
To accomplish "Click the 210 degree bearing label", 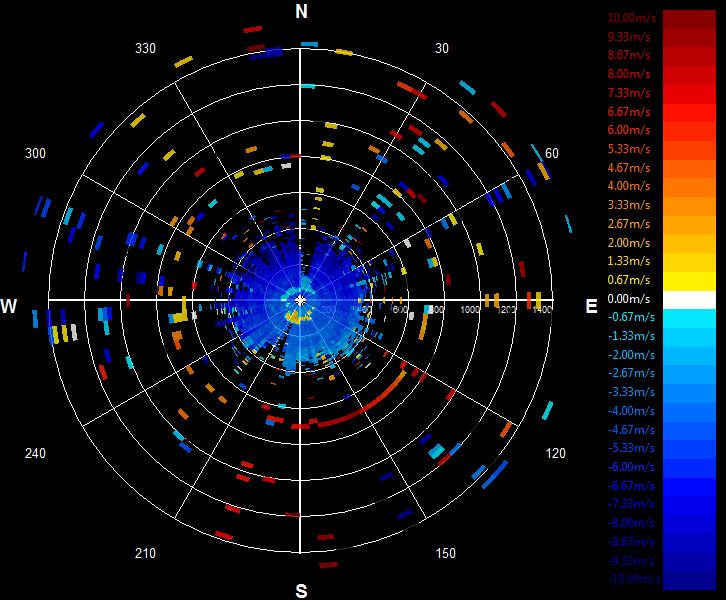I will pos(145,553).
